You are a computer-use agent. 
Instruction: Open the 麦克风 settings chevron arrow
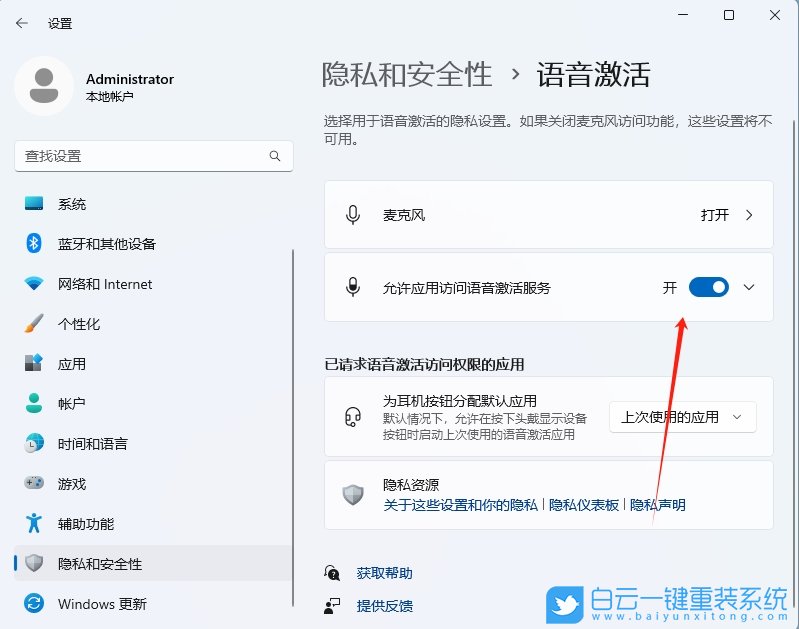pos(749,215)
